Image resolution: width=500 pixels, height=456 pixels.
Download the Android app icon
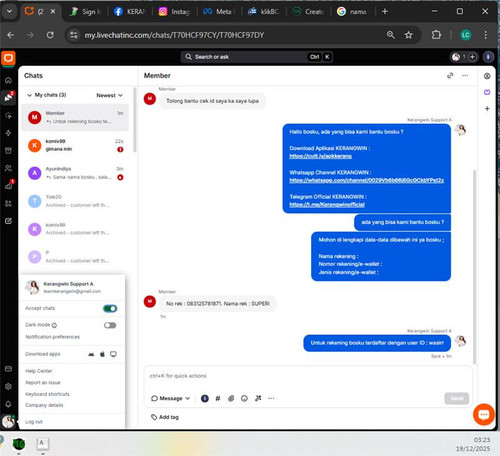91,354
